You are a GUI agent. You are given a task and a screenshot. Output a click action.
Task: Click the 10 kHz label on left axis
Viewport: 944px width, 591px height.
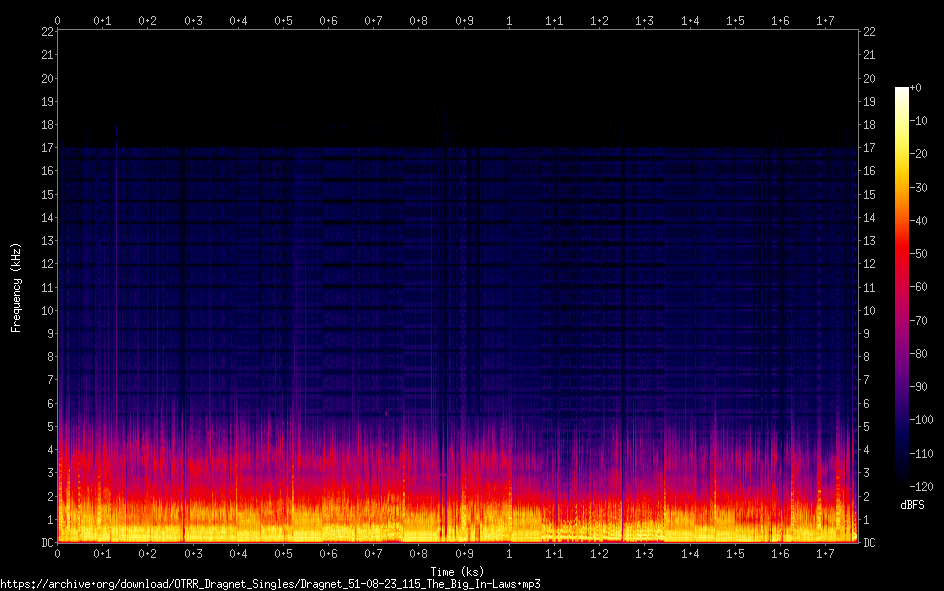pyautogui.click(x=46, y=311)
